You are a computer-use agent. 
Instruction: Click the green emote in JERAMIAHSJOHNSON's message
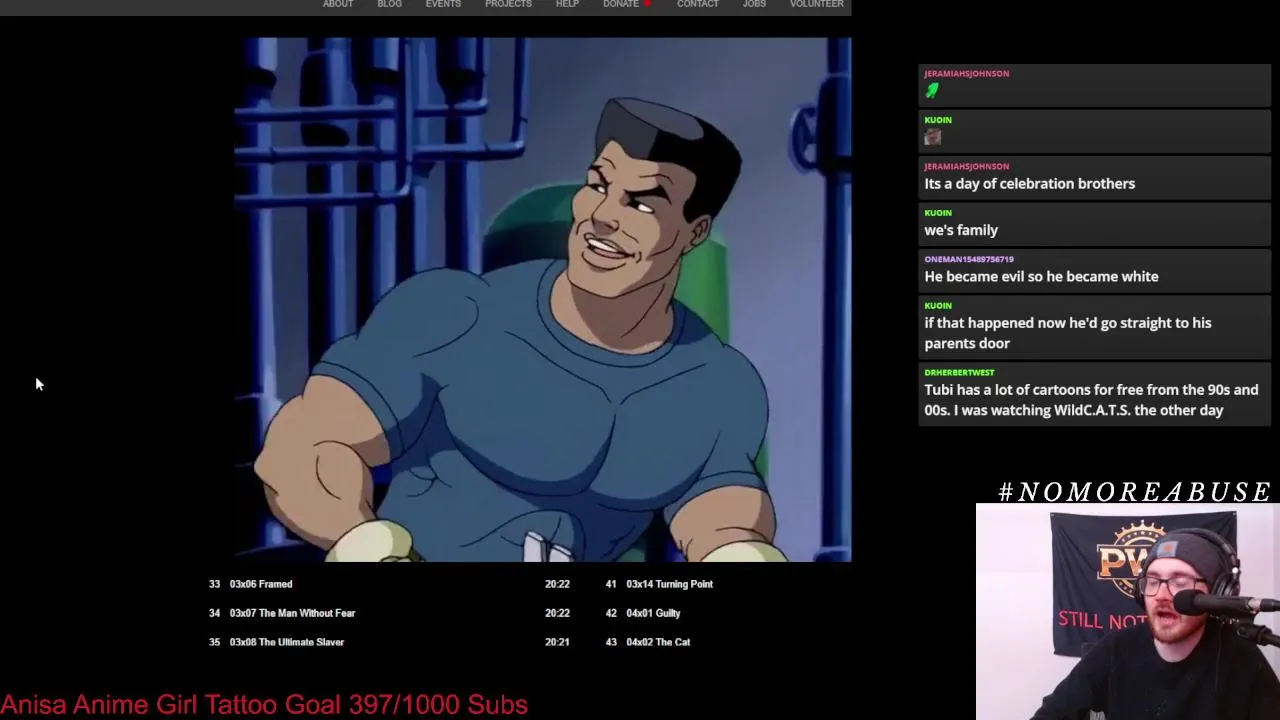932,90
